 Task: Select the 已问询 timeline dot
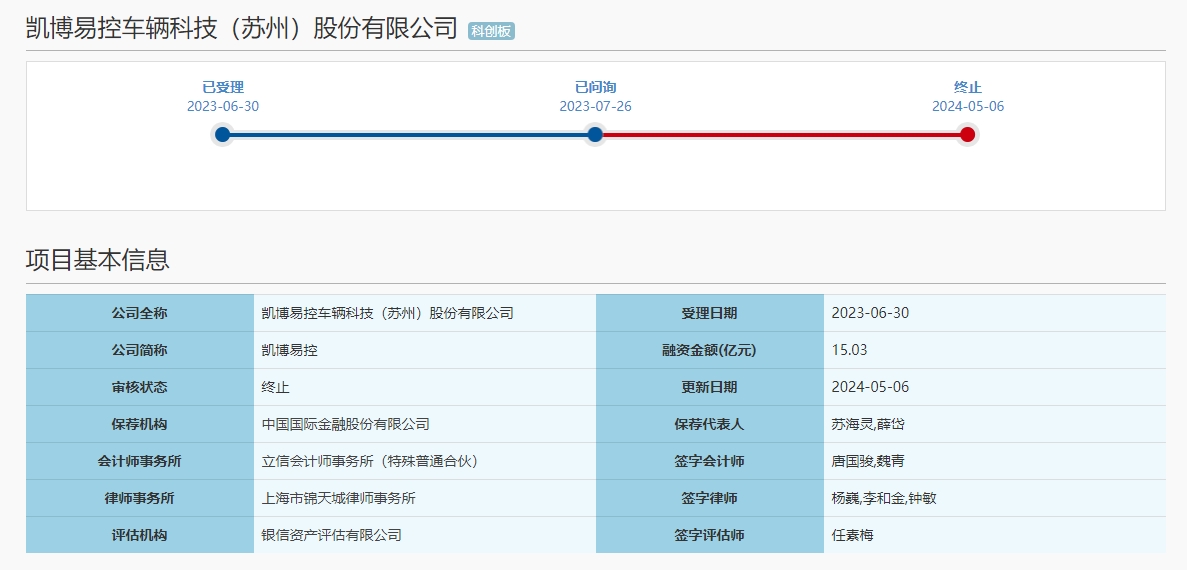595,135
